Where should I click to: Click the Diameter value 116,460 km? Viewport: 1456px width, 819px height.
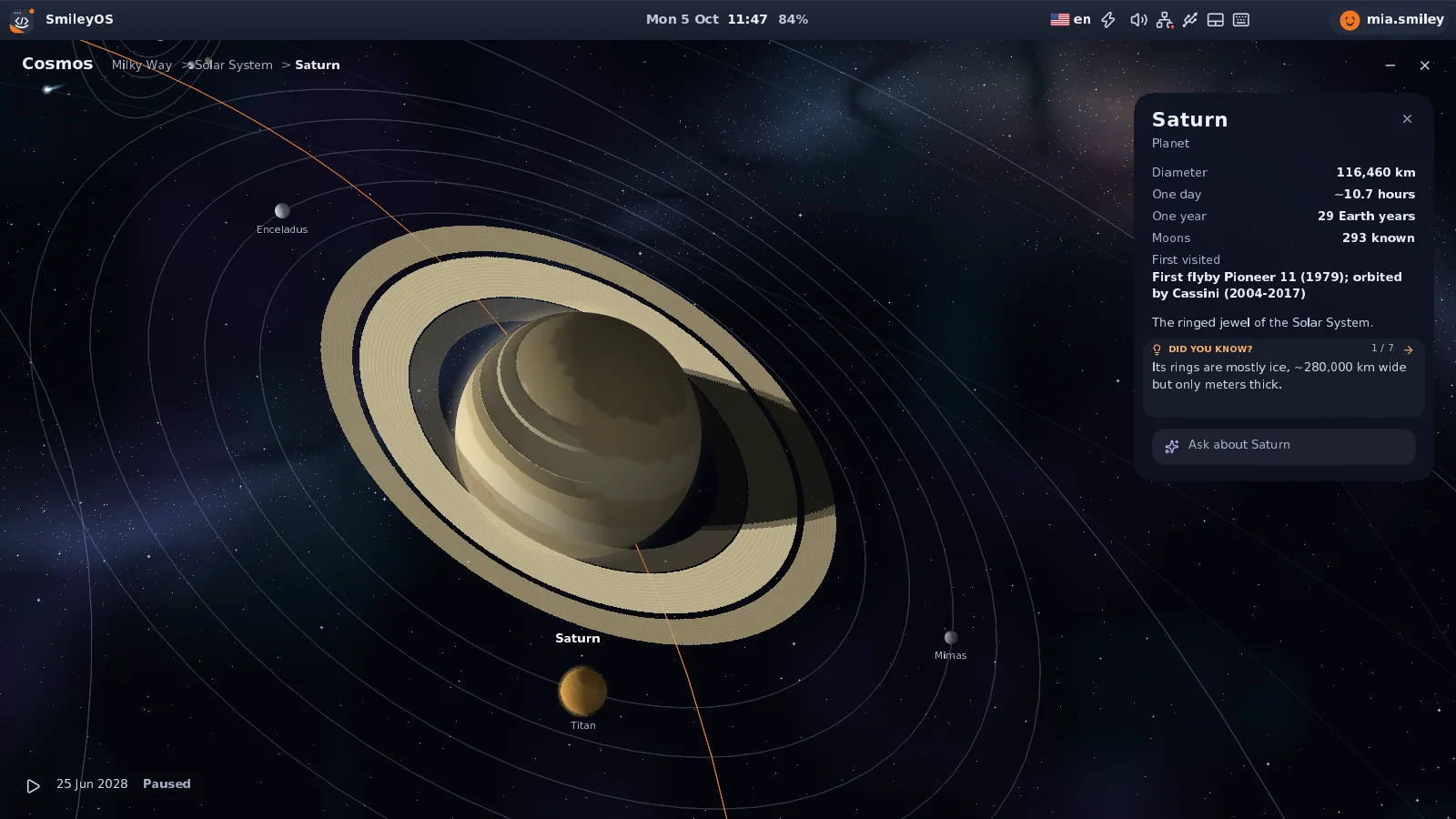point(1375,172)
